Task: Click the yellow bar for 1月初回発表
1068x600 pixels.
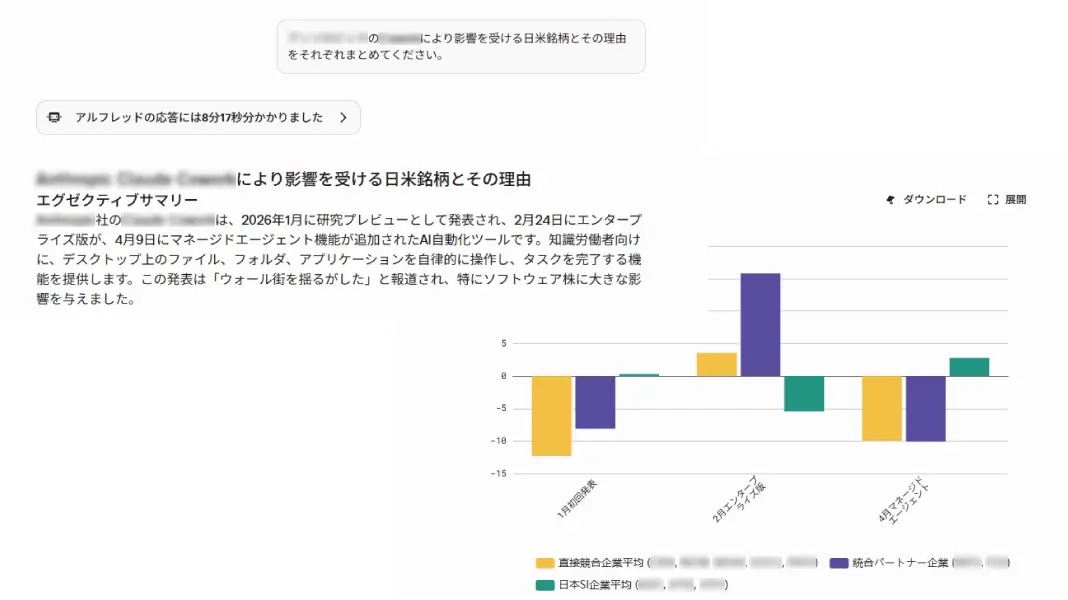Action: [551, 415]
